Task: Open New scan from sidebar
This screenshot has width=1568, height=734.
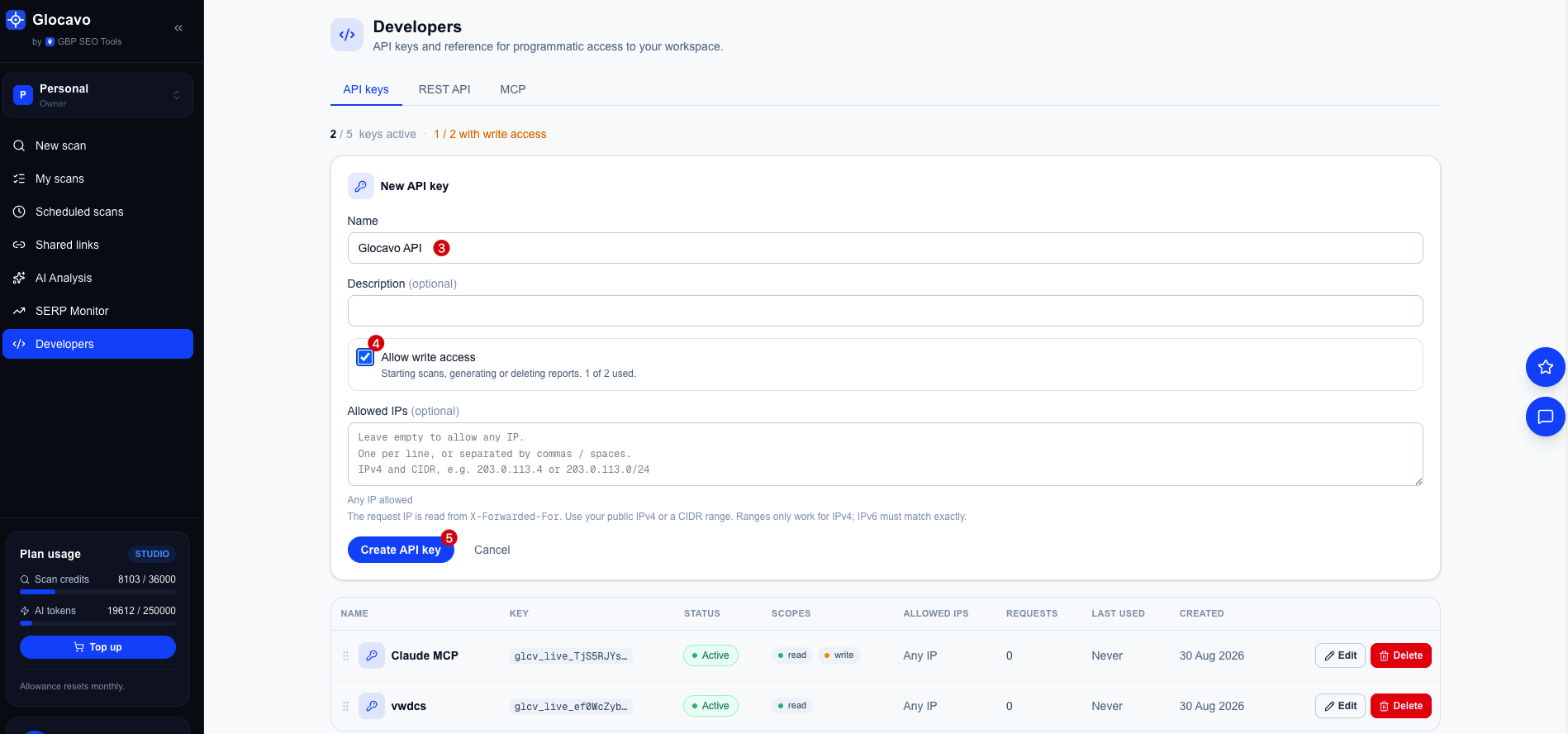Action: (97, 145)
